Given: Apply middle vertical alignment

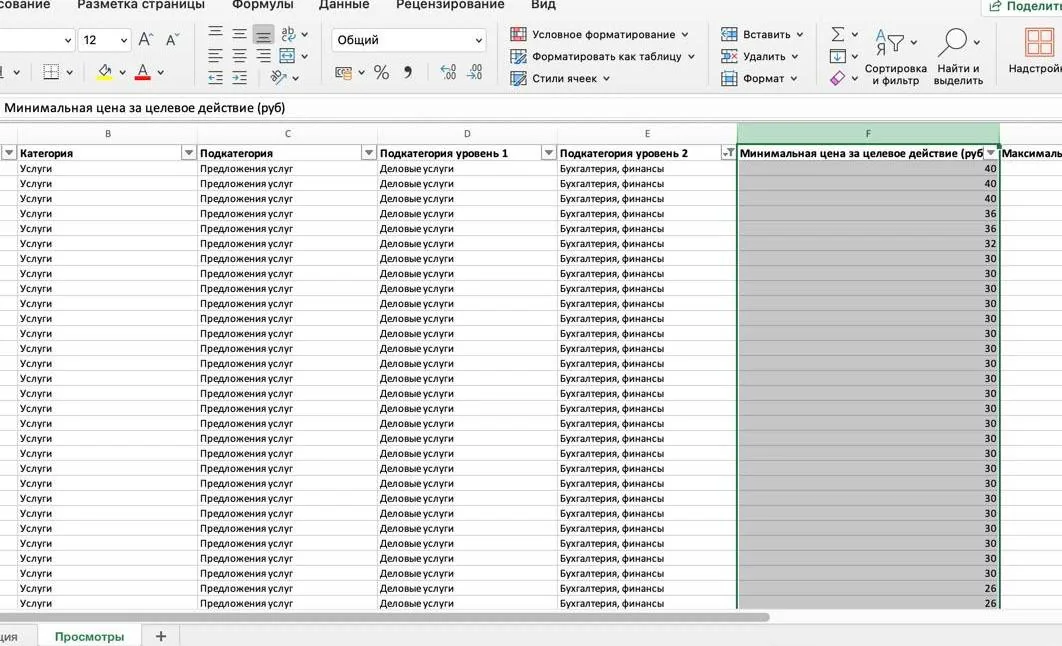Looking at the screenshot, I should tap(240, 34).
